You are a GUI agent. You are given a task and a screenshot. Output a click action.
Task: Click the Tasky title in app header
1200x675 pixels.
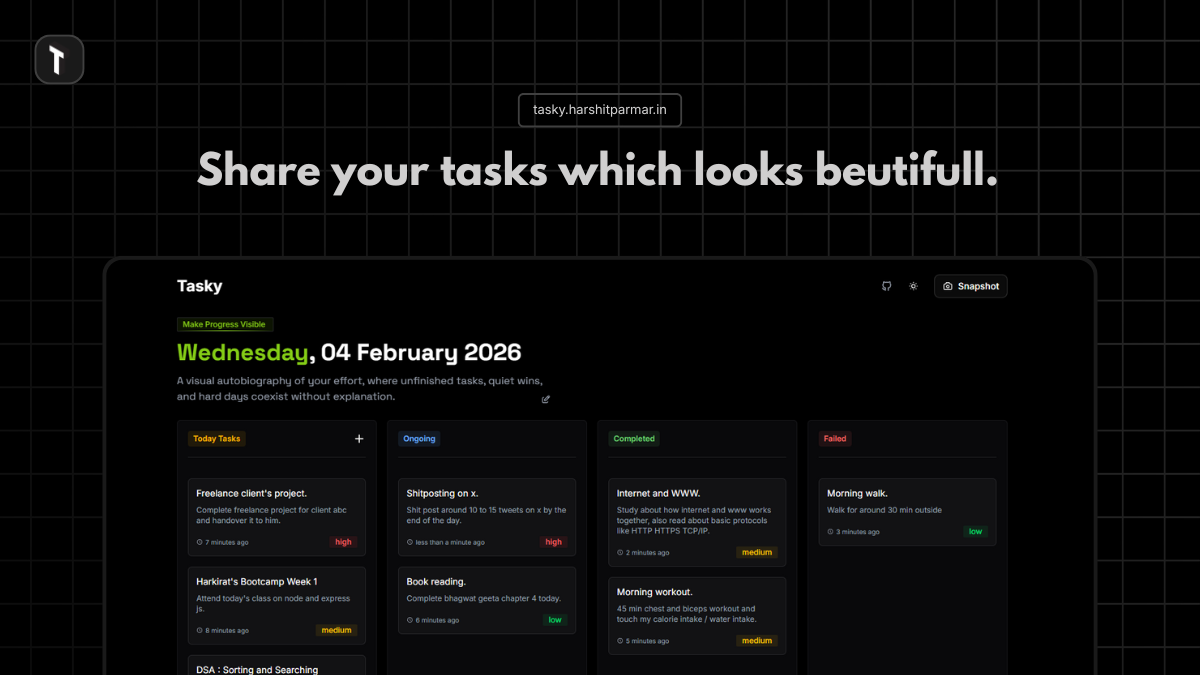[200, 286]
